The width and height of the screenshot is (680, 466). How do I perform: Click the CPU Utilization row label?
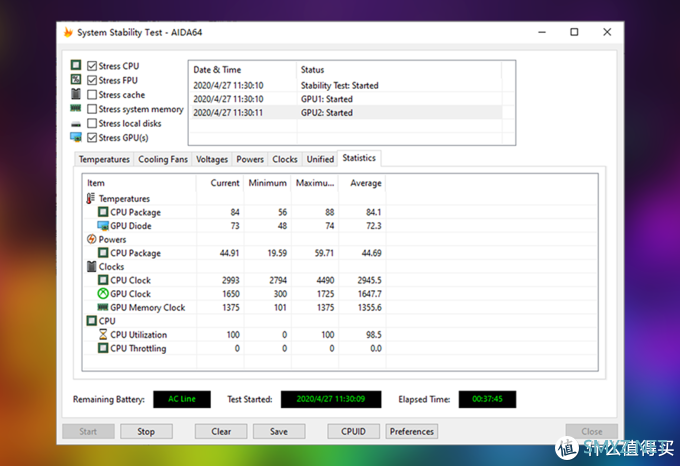point(138,335)
